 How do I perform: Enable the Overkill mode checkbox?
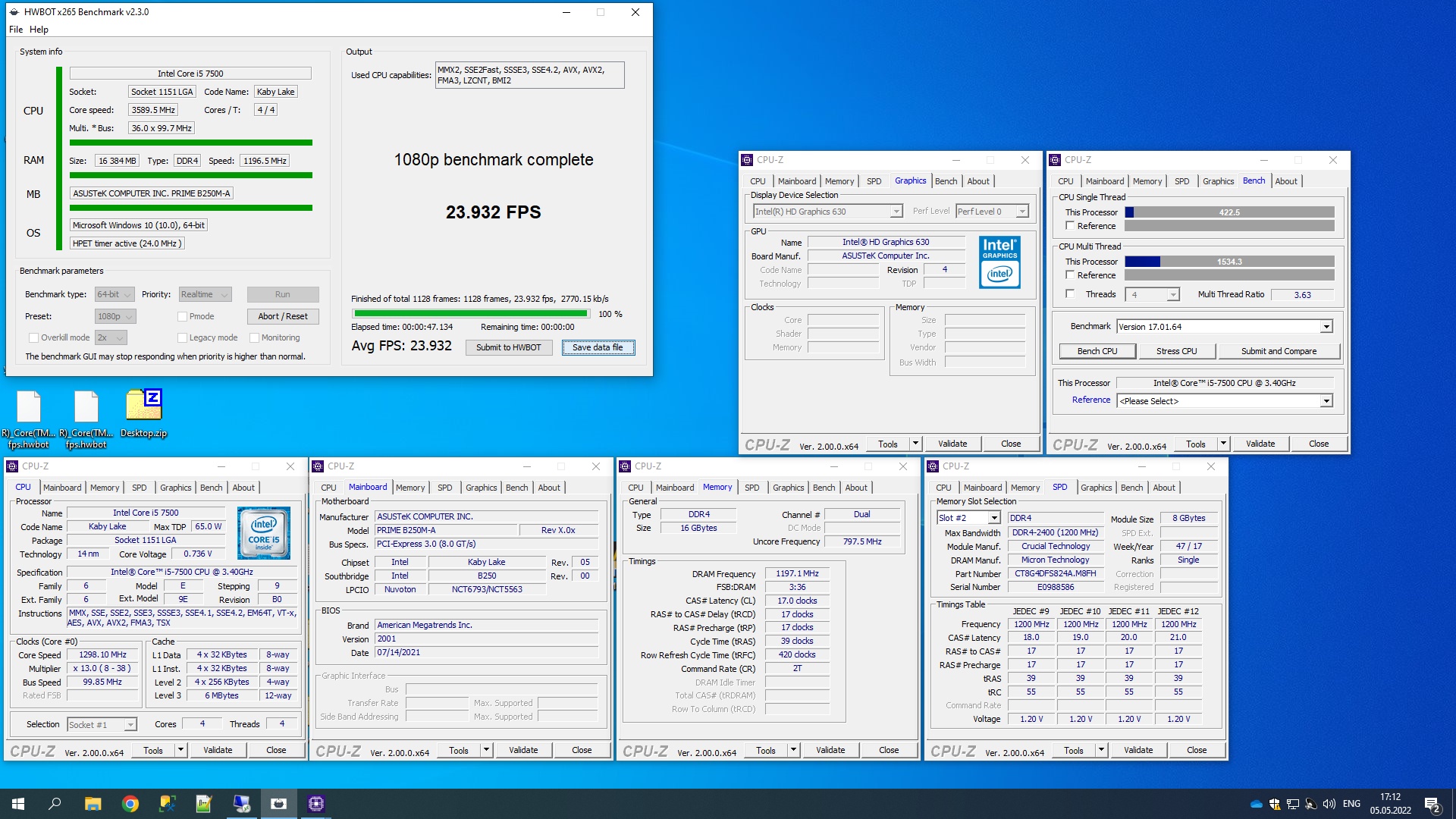pyautogui.click(x=33, y=337)
